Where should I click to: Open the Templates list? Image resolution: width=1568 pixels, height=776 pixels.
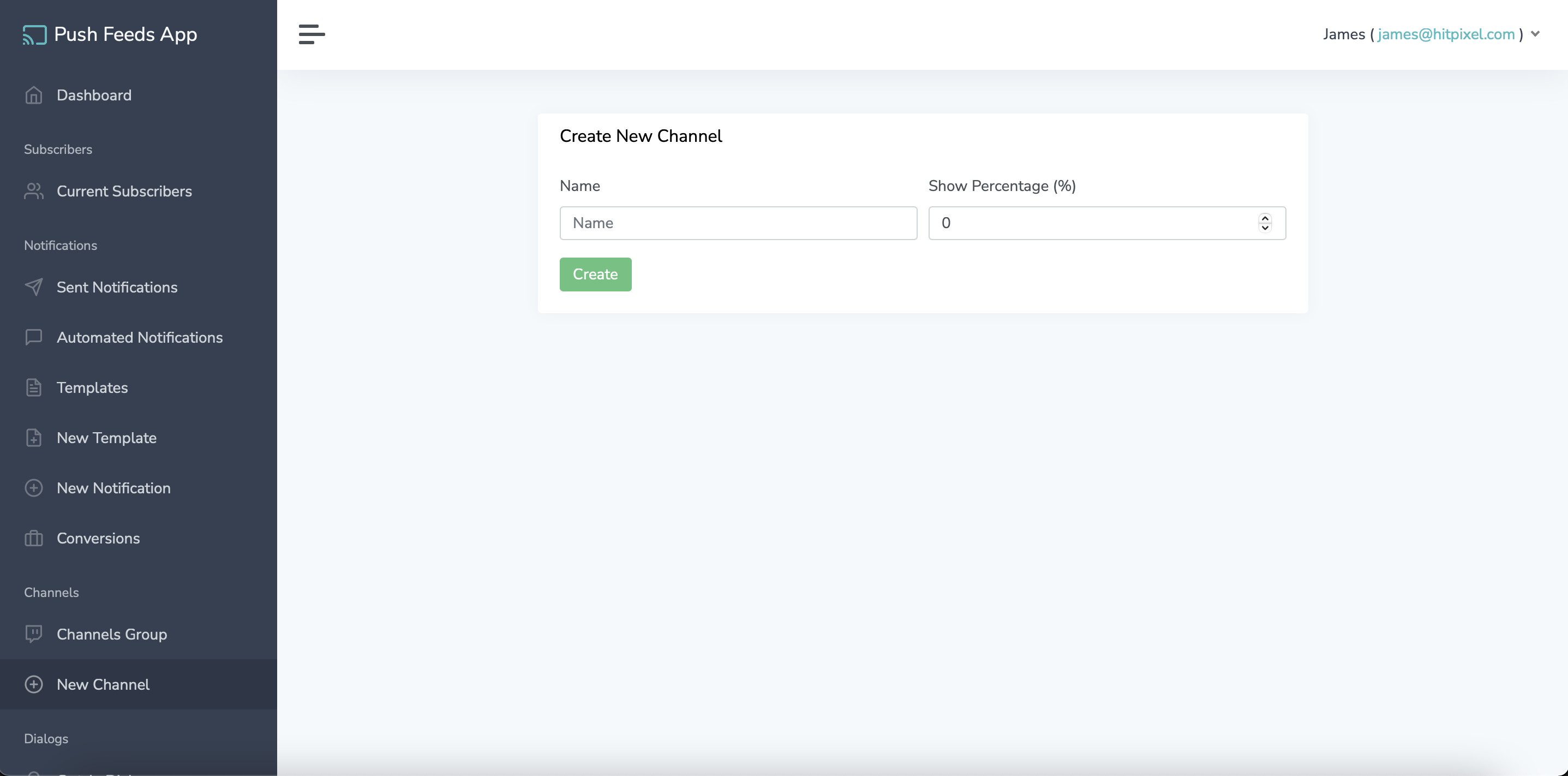(139, 387)
